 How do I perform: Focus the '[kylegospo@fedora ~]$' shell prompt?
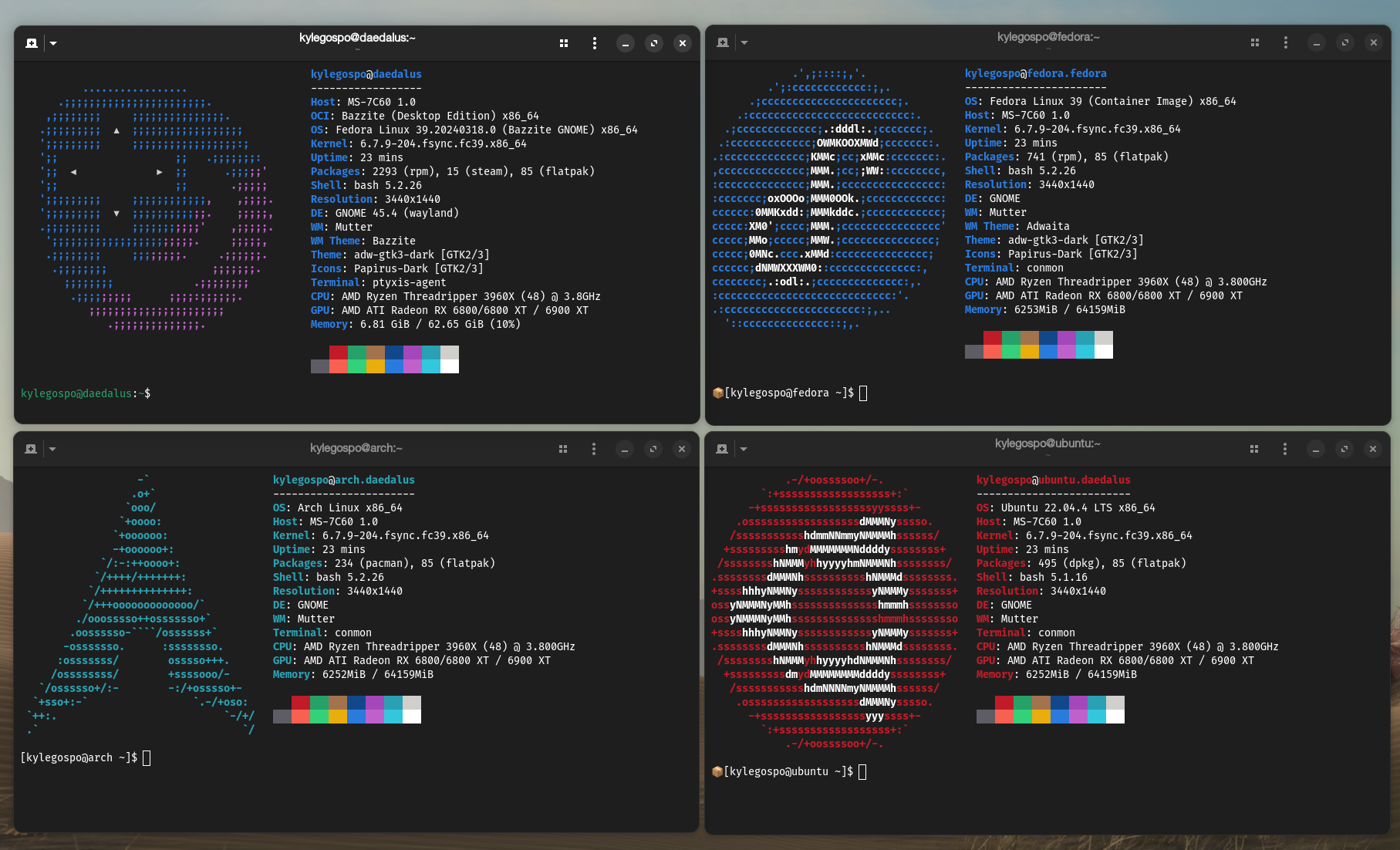click(789, 393)
